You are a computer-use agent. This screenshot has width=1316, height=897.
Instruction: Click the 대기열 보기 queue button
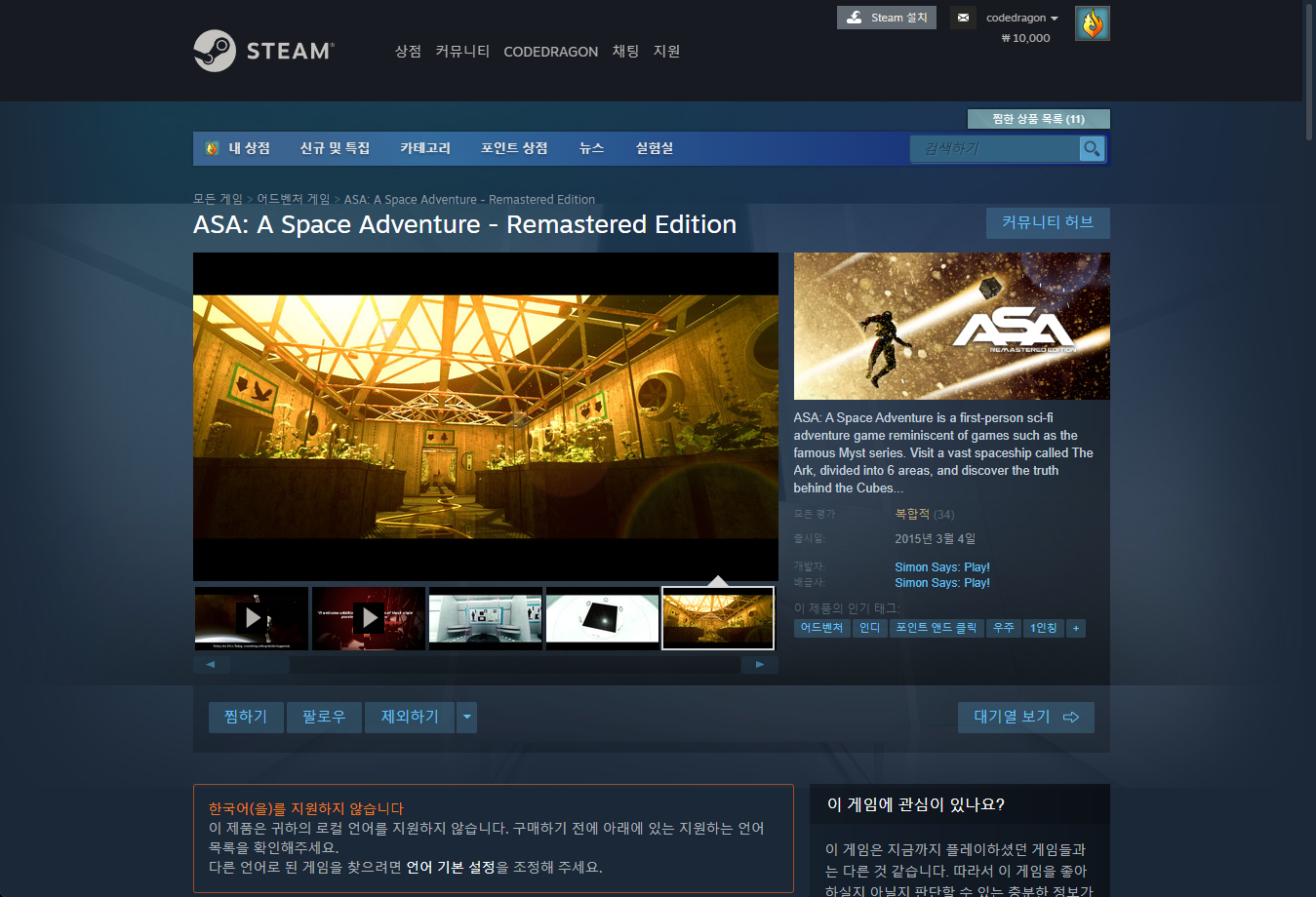tap(1026, 717)
